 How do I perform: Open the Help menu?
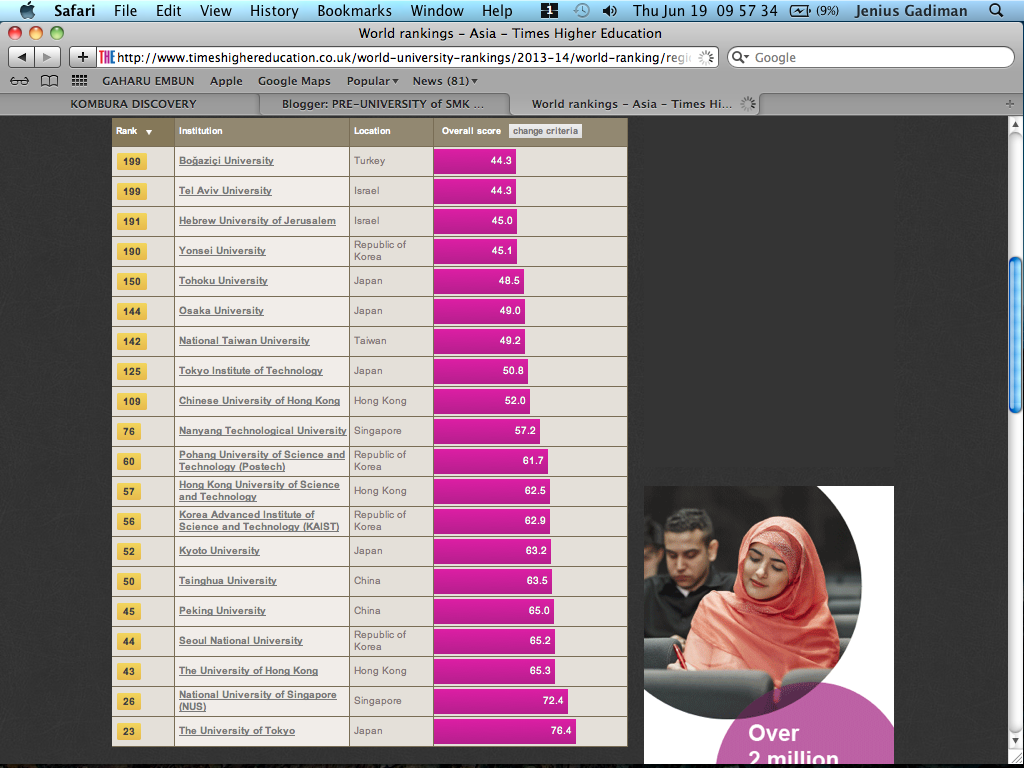[497, 10]
